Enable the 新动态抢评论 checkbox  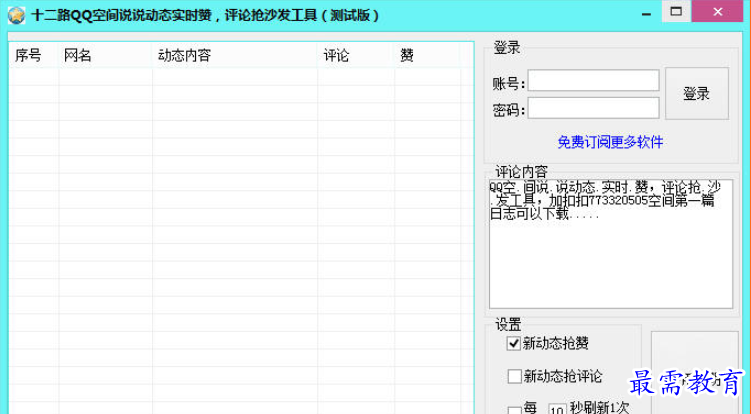(514, 376)
